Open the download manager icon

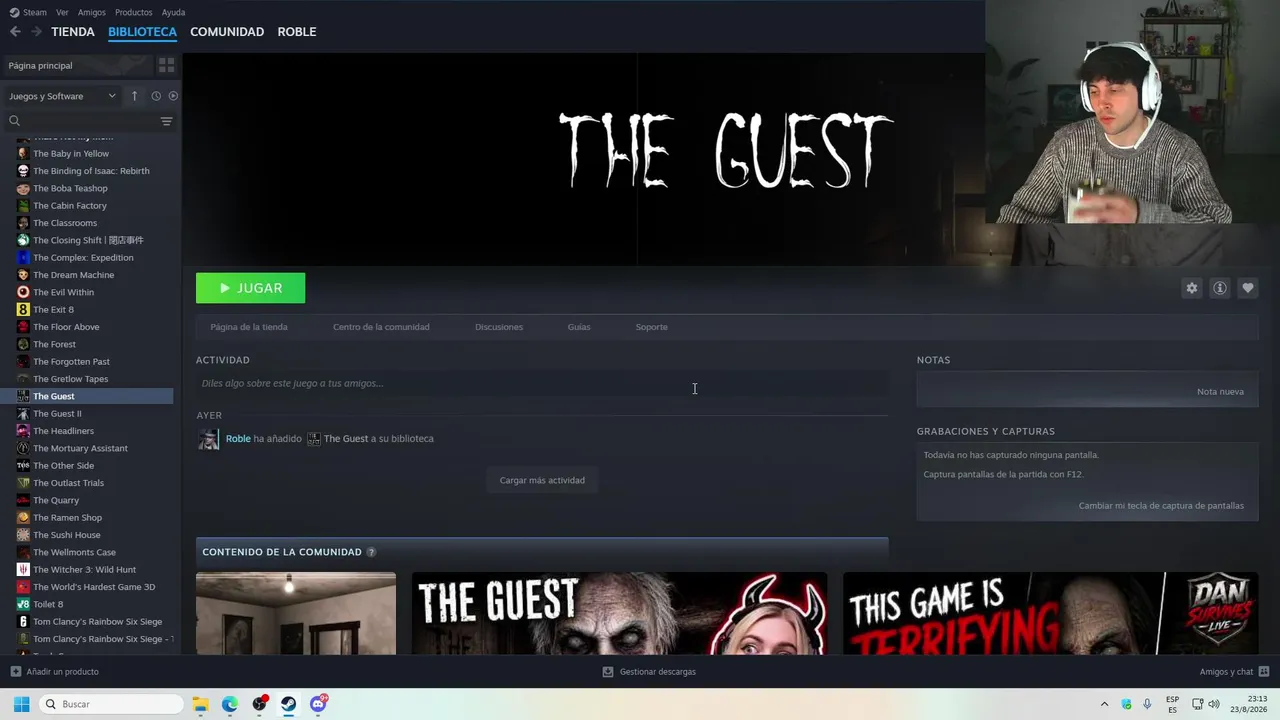pyautogui.click(x=607, y=672)
